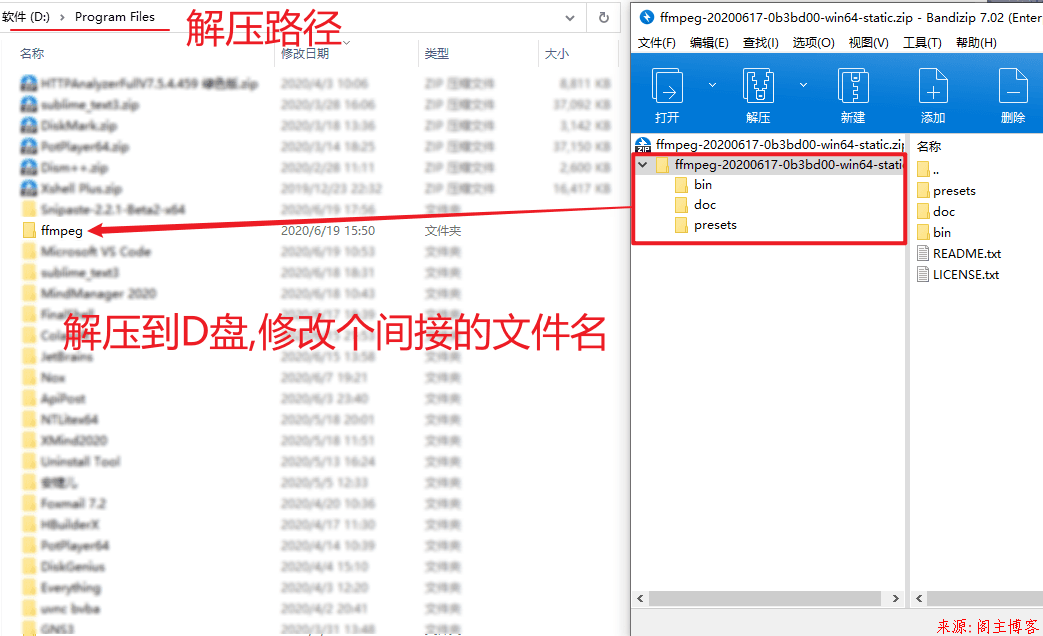Viewport: 1043px width, 636px height.
Task: Click the Program Files breadcrumb
Action: [x=114, y=17]
